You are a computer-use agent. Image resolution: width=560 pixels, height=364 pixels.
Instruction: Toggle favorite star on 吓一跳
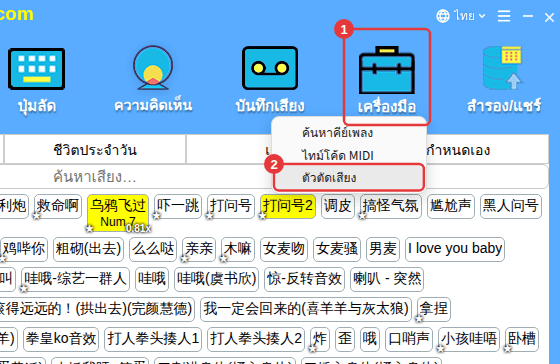click(x=156, y=216)
